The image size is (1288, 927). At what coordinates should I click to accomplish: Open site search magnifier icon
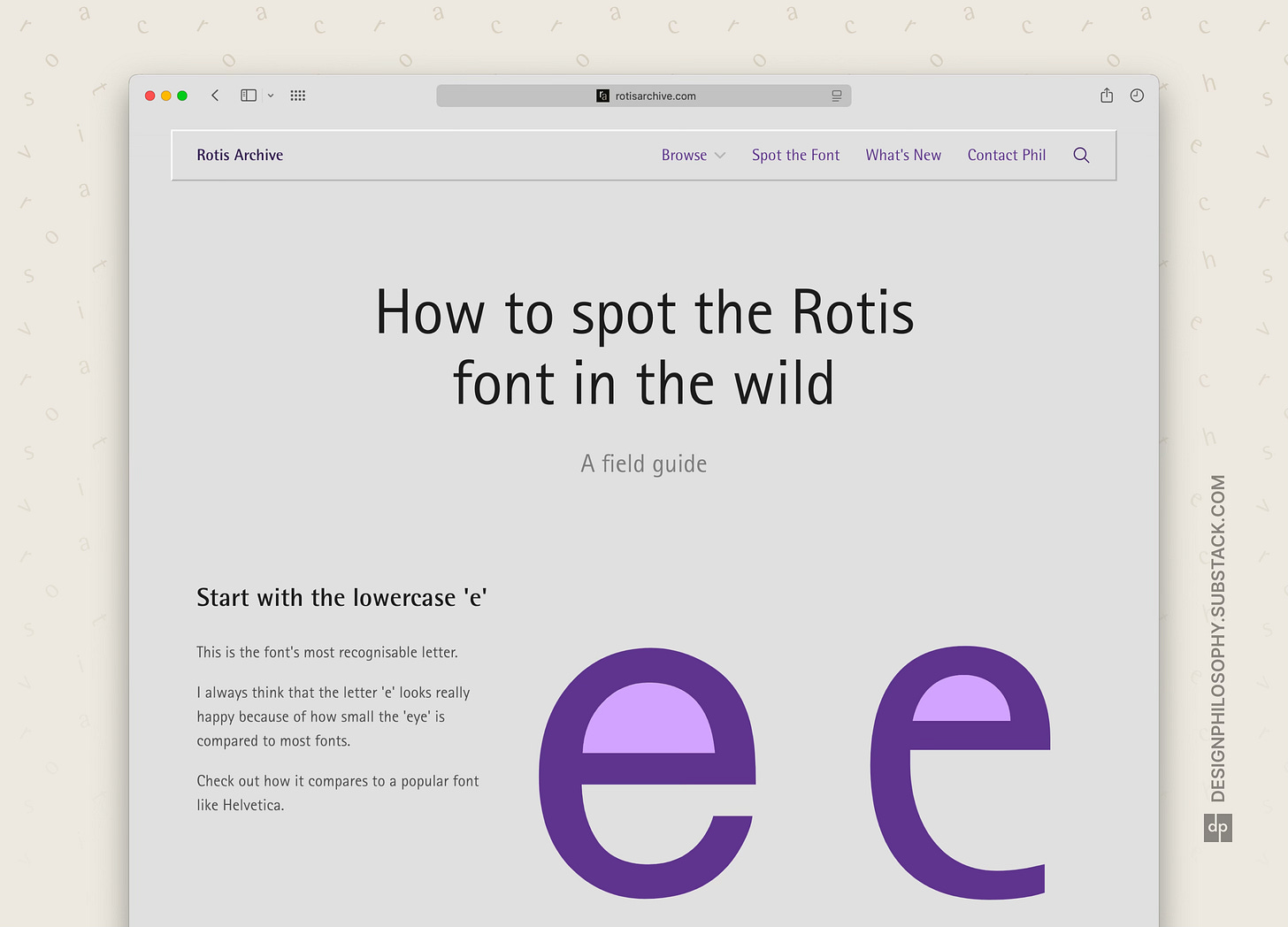1081,155
